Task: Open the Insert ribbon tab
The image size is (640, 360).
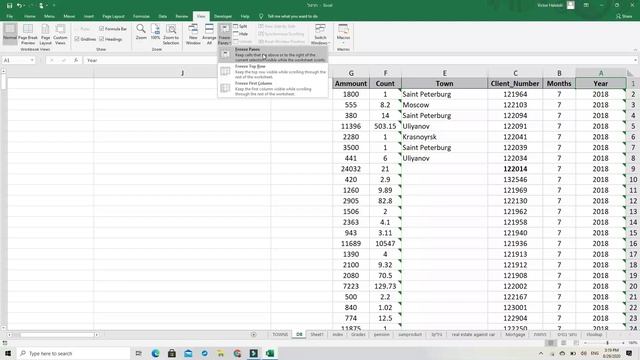Action: [89, 16]
